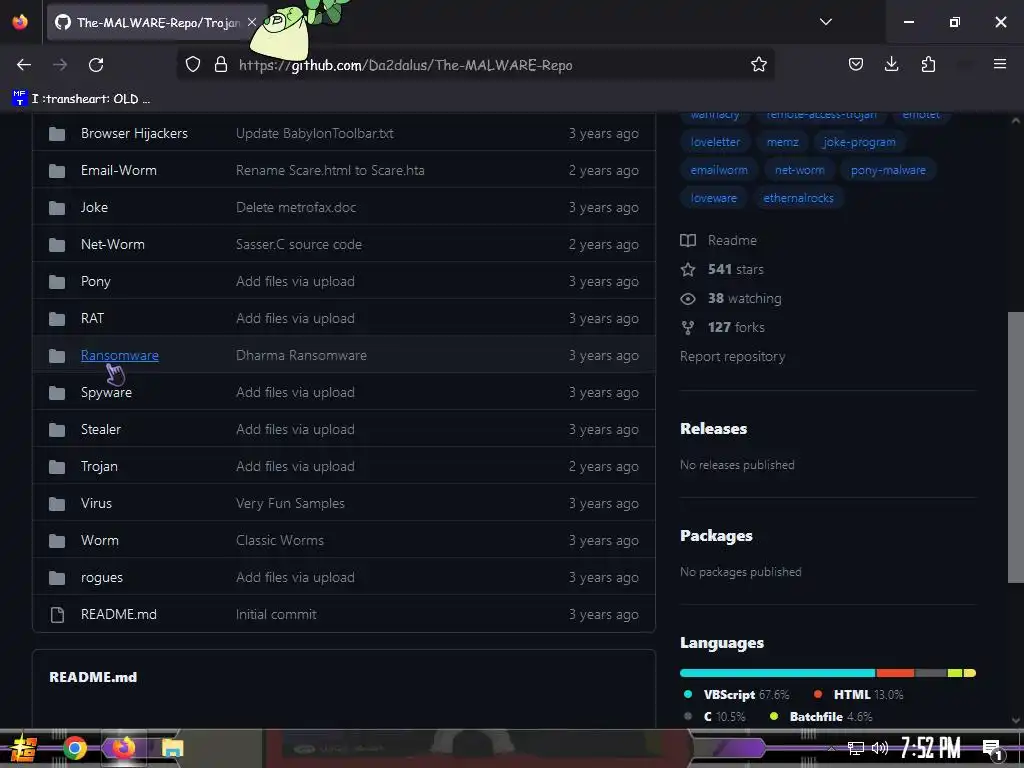This screenshot has height=768, width=1024.
Task: Select the memz topic tag
Action: pos(782,142)
